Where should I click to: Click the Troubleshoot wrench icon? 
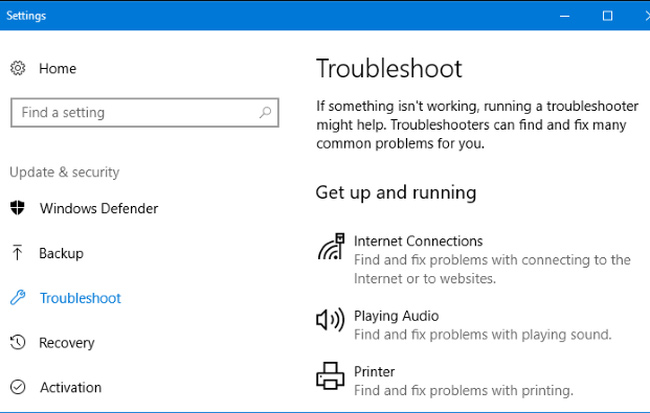[x=18, y=297]
